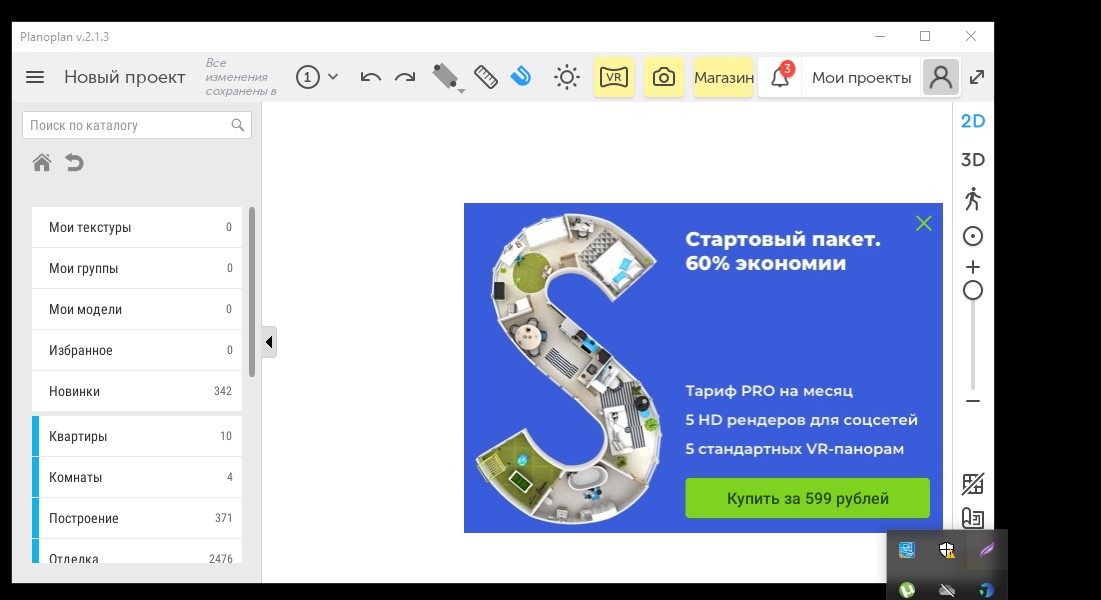This screenshot has height=600, width=1101.
Task: Close the starter pack advertisement
Action: point(923,223)
